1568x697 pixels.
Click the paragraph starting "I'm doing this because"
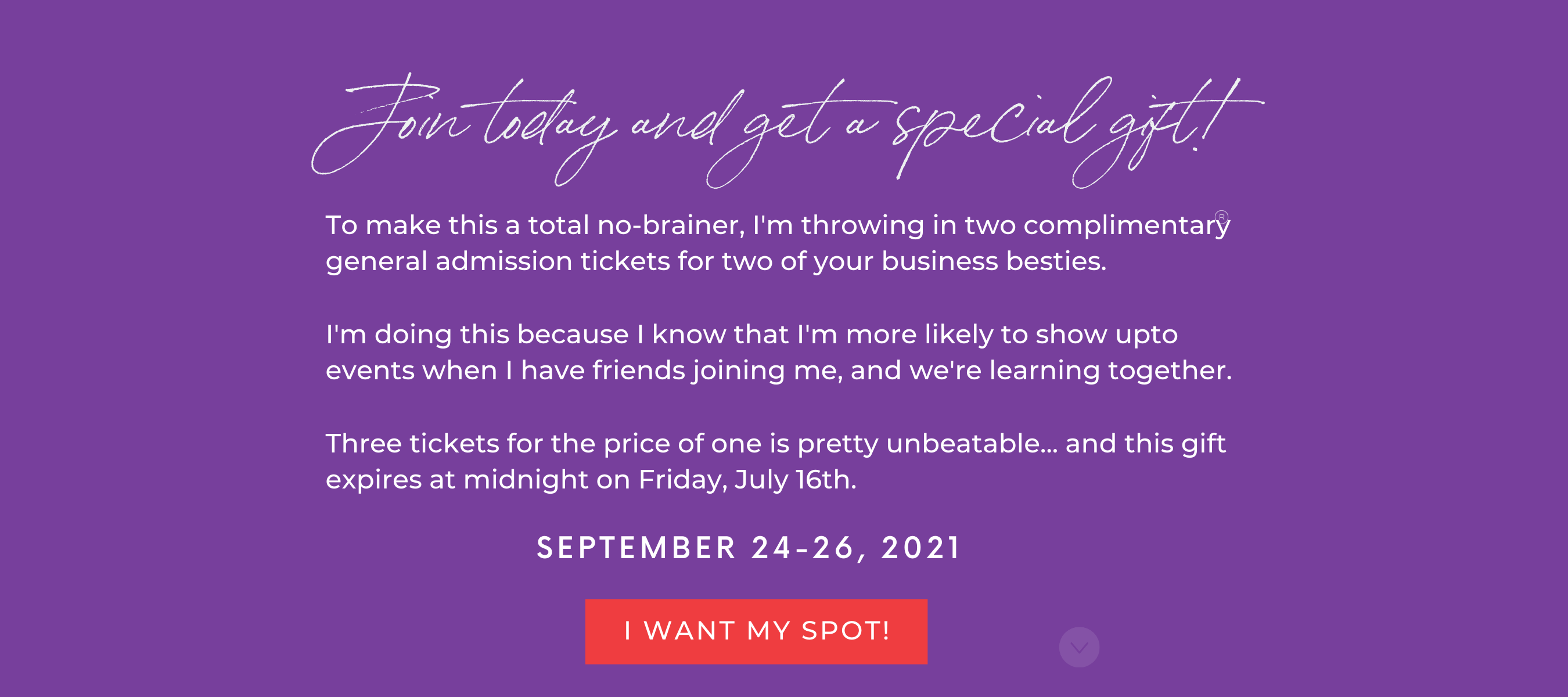(779, 353)
